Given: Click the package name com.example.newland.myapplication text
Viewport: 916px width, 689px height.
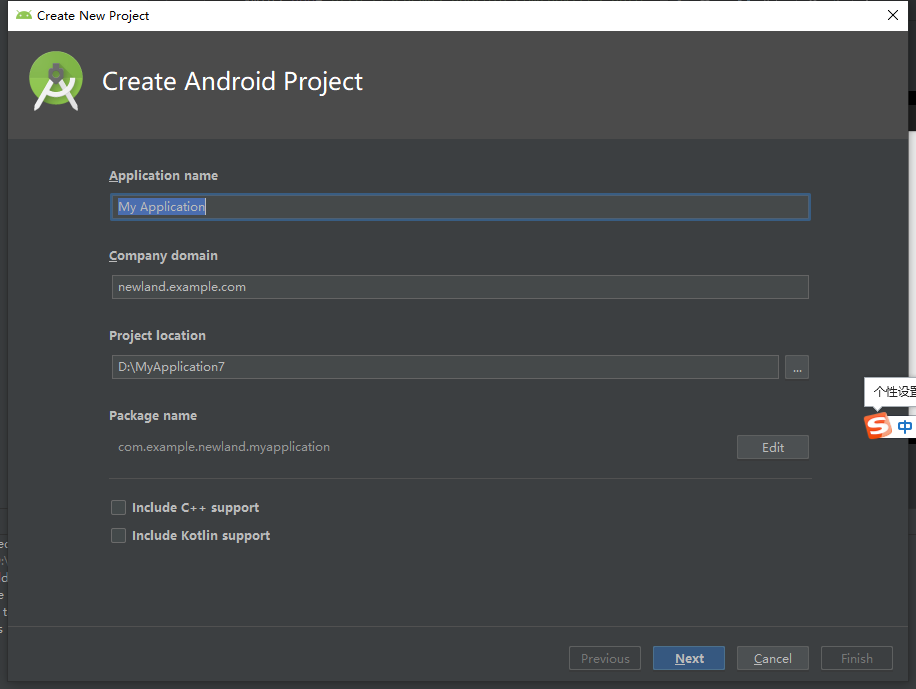Looking at the screenshot, I should [224, 446].
